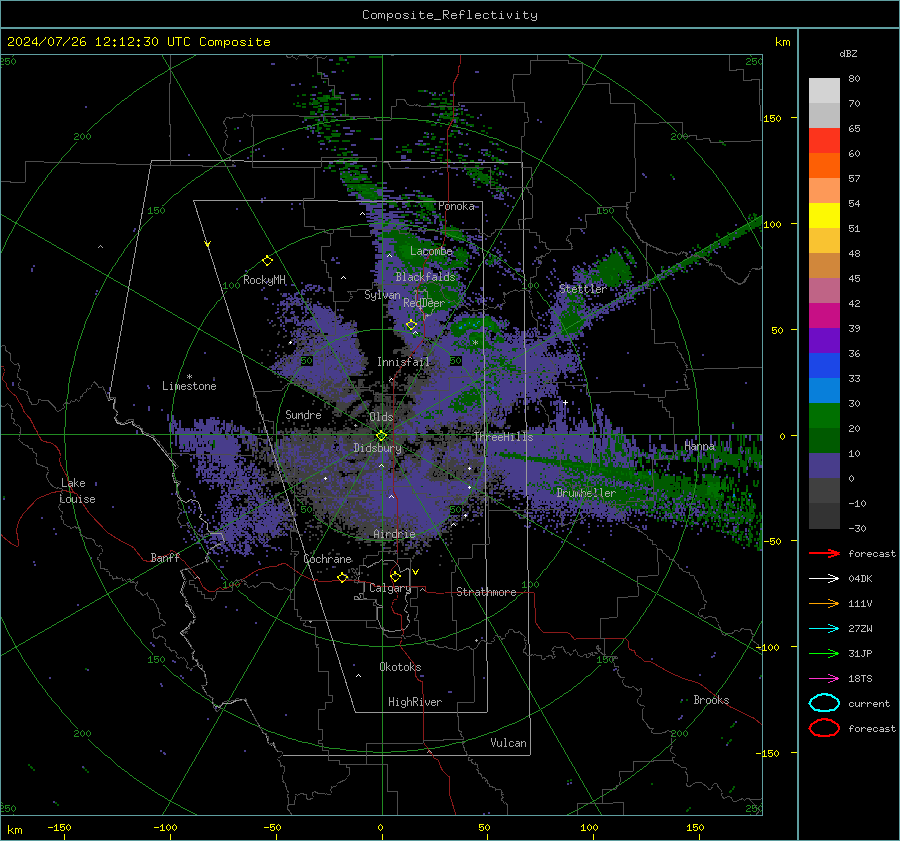Click the Innisfail city label
Image resolution: width=900 pixels, height=841 pixels.
pos(403,362)
